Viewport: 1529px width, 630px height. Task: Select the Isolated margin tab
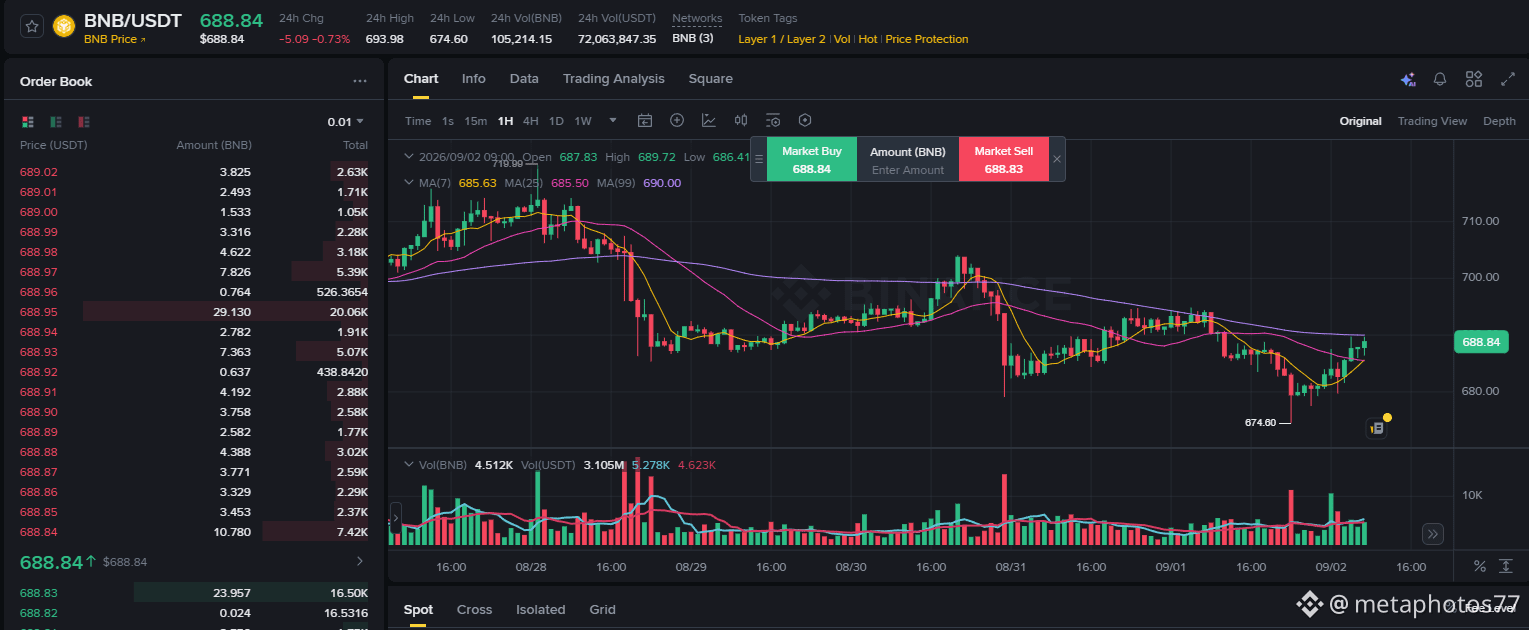click(x=540, y=610)
